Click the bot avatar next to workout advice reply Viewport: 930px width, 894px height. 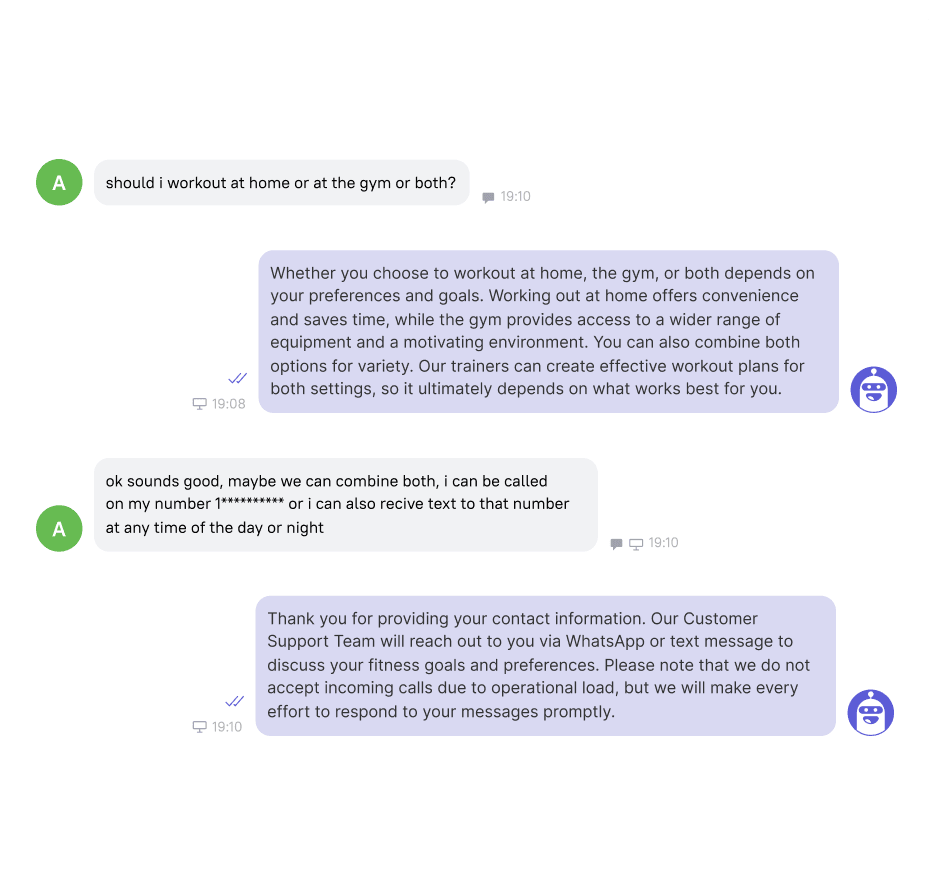[874, 390]
